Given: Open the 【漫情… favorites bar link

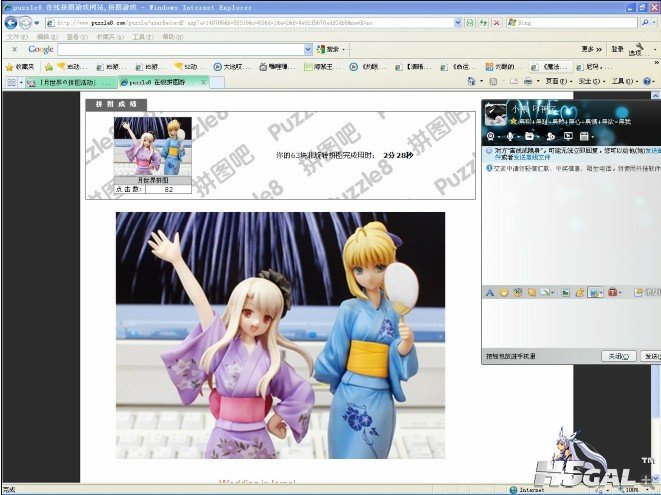Looking at the screenshot, I should pos(413,67).
